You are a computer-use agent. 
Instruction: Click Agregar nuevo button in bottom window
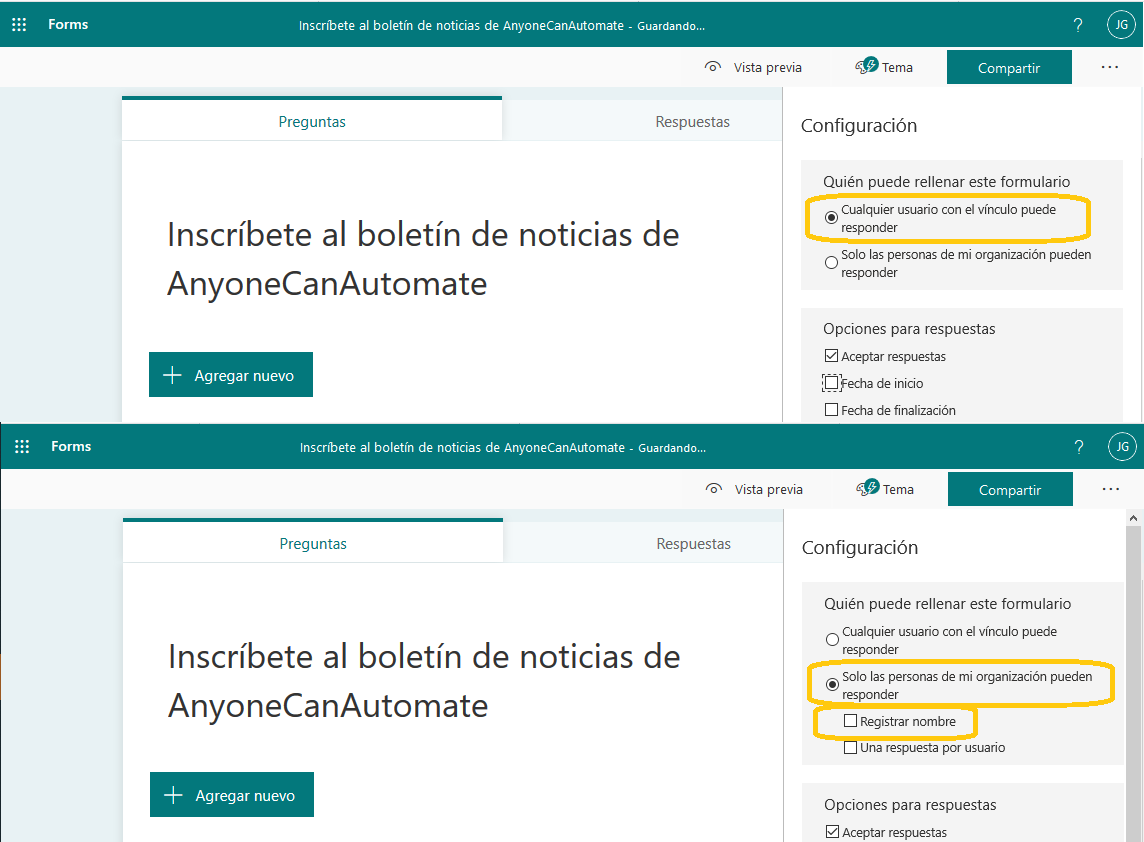(x=231, y=795)
